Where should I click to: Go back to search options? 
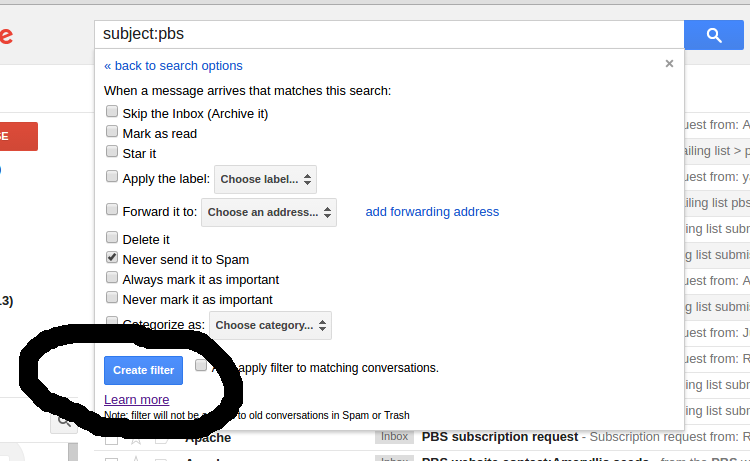[x=173, y=66]
